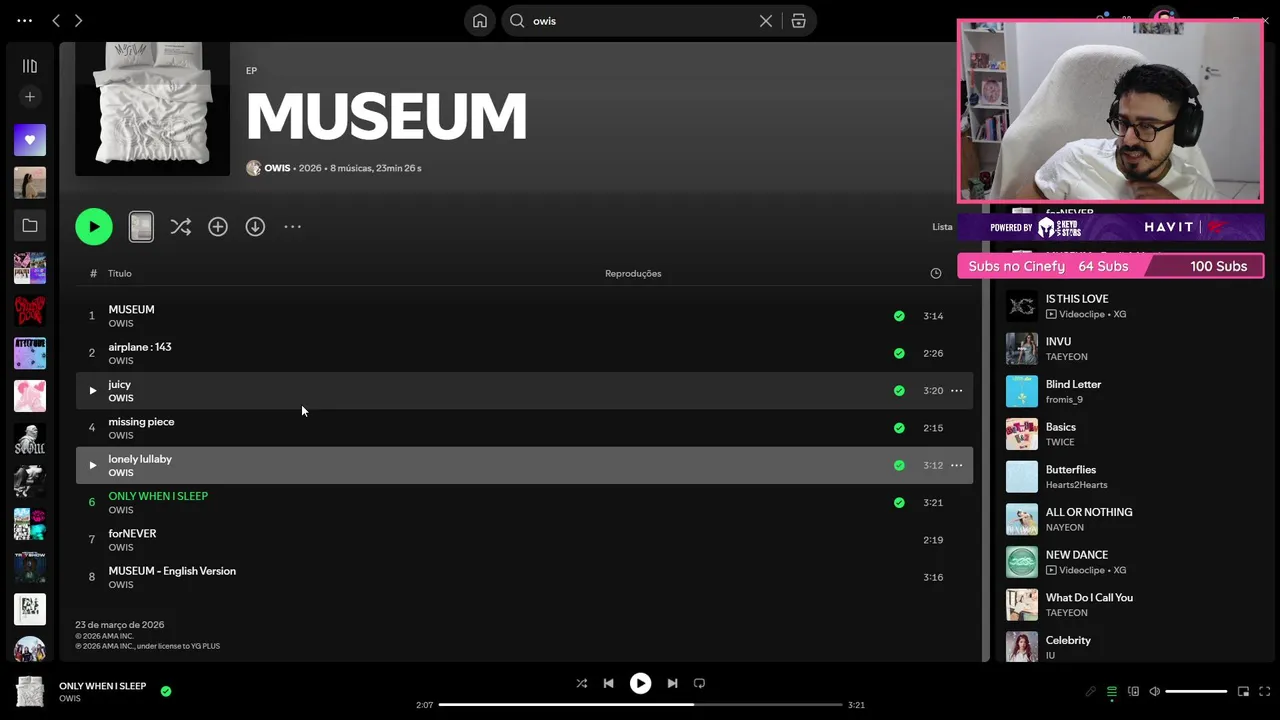Adjust the volume slider
The image size is (1280, 720).
pyautogui.click(x=1196, y=692)
